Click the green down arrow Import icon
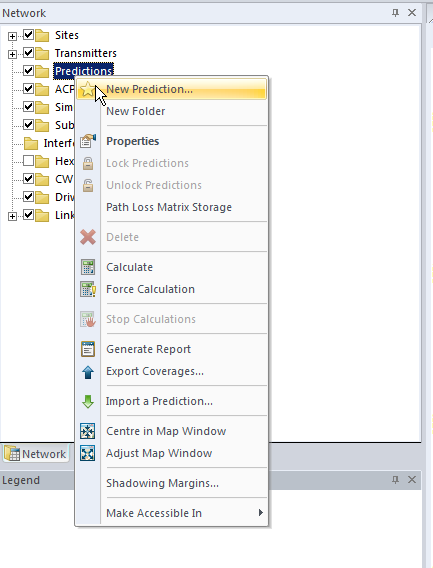Viewport: 433px width, 568px height. (x=88, y=401)
